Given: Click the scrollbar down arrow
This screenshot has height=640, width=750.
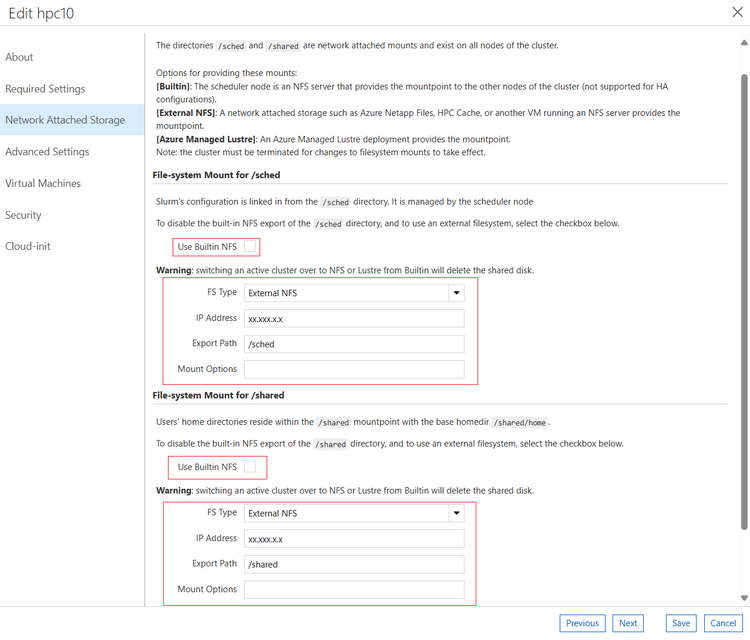Looking at the screenshot, I should 744,597.
